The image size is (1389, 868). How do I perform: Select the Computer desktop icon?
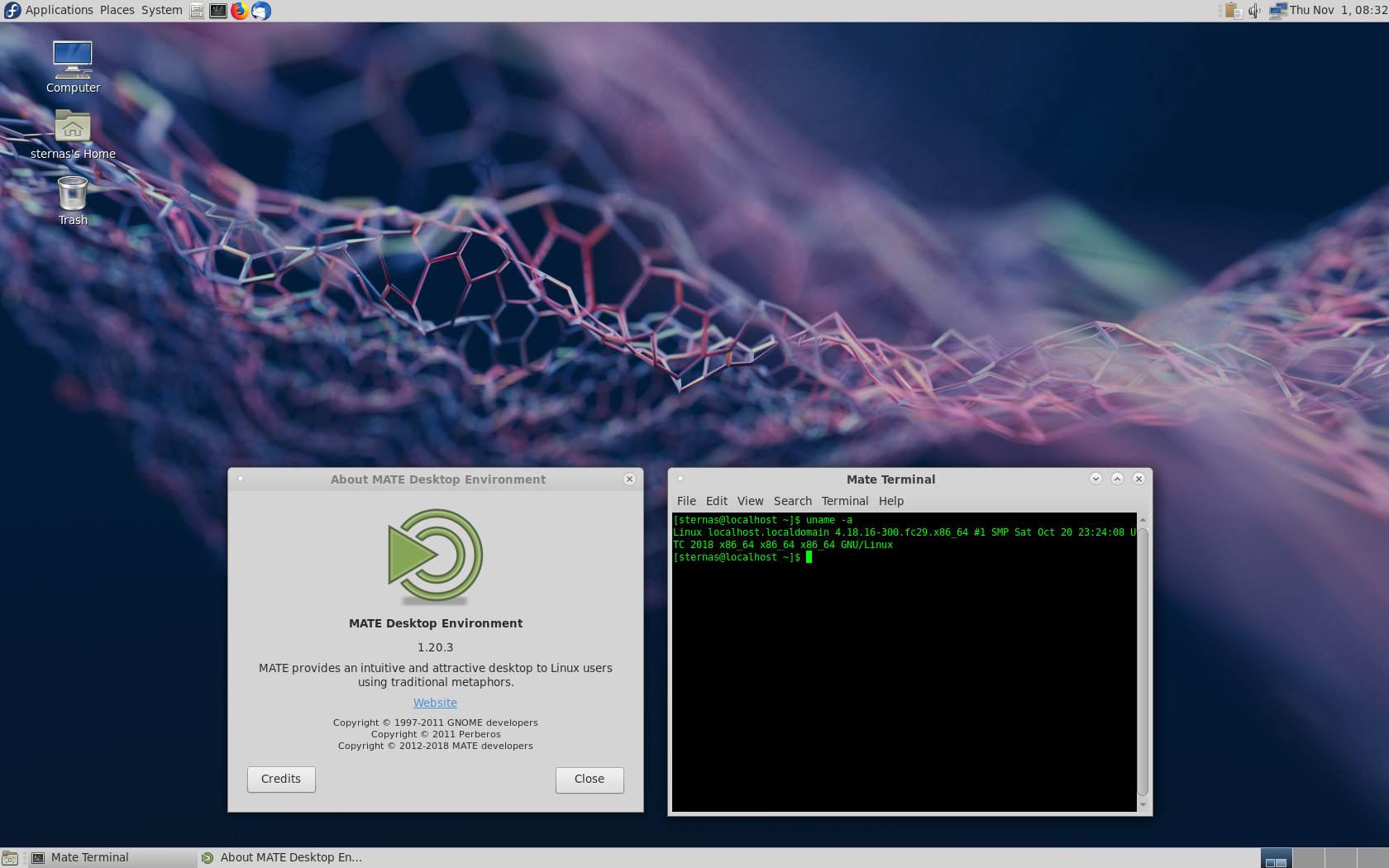point(73,67)
